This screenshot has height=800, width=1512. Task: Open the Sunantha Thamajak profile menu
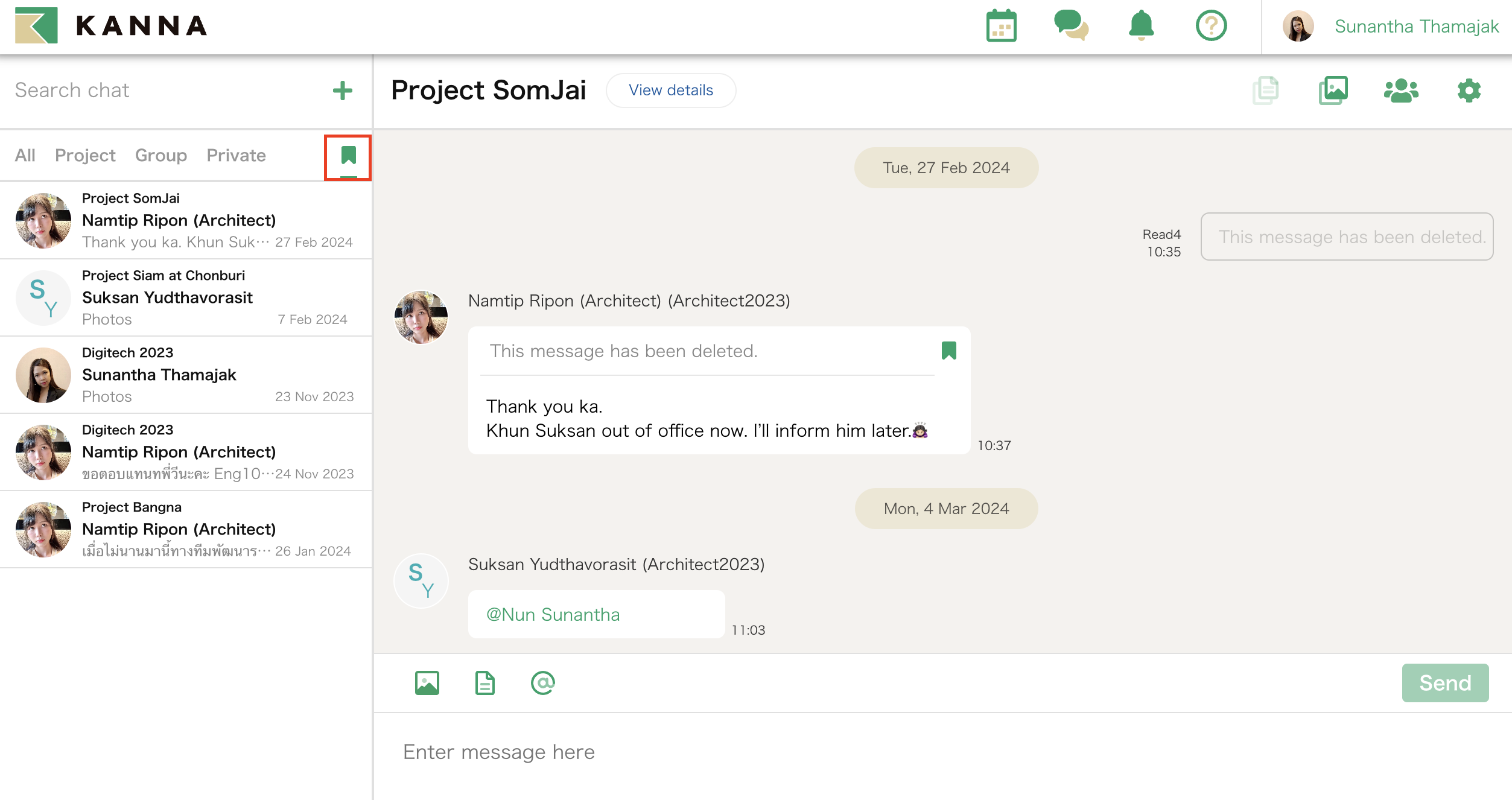click(x=1415, y=27)
